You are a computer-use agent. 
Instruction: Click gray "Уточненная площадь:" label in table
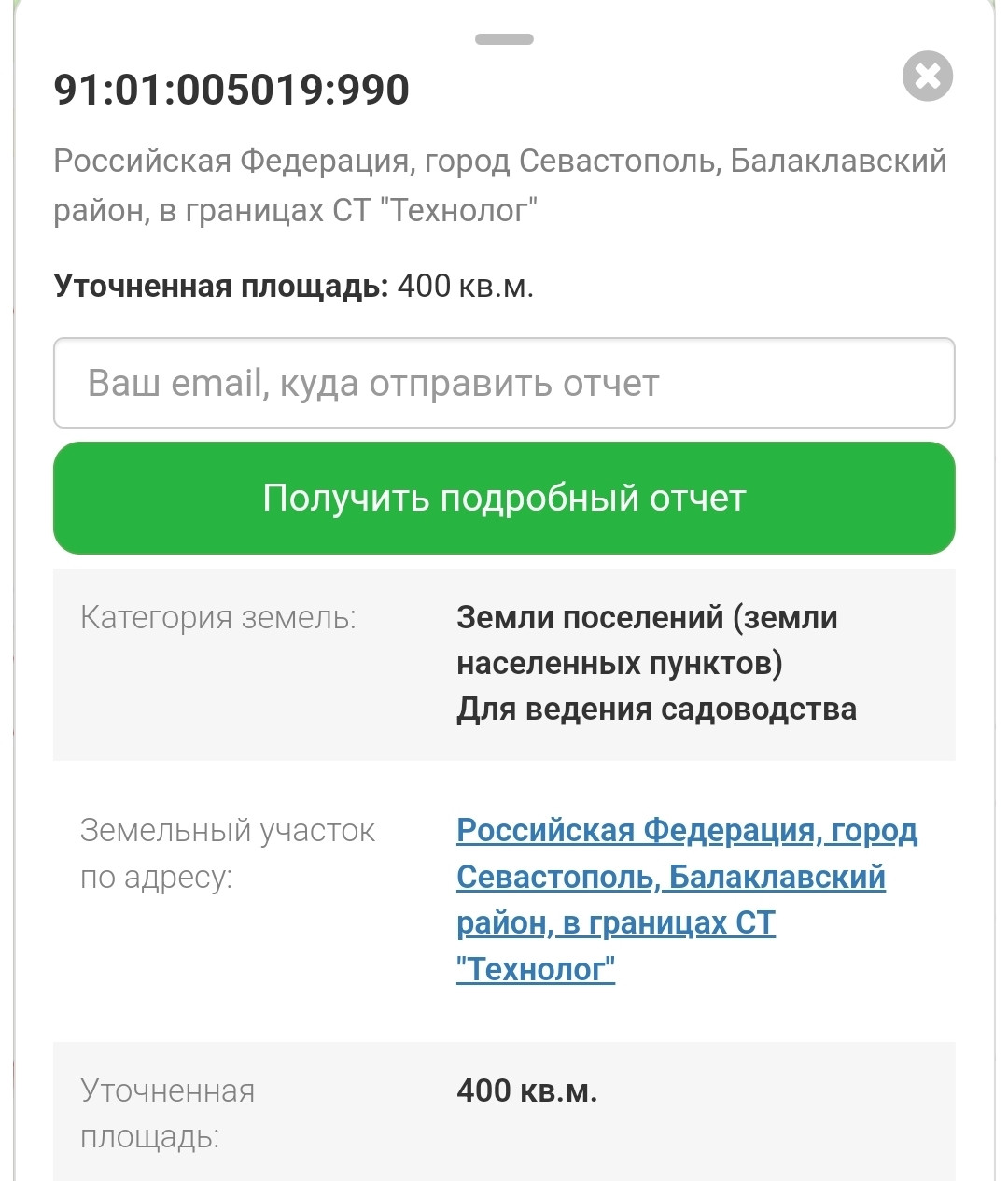click(168, 1114)
